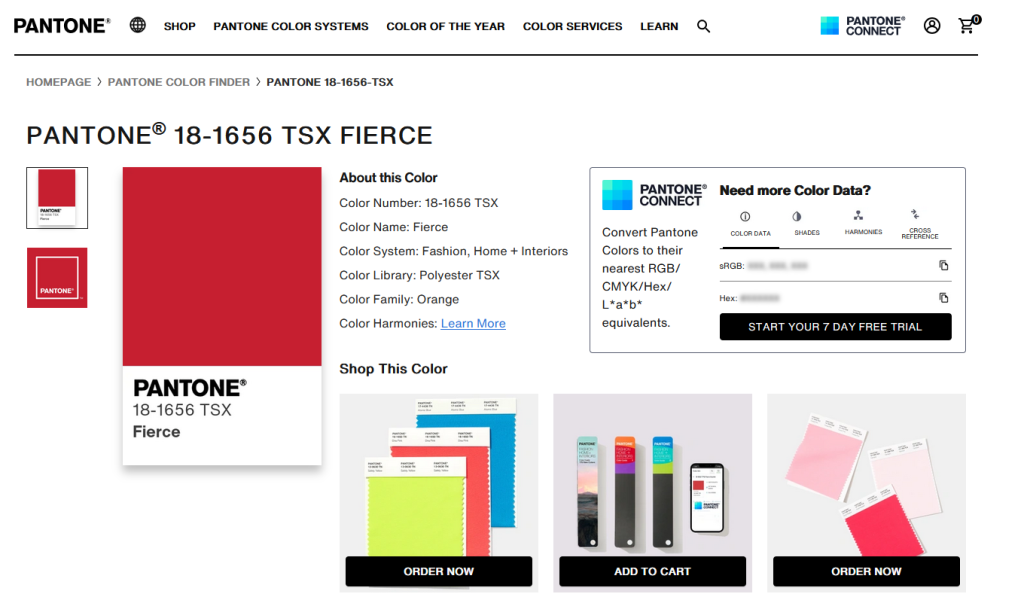Click the large Fierce red color swatch

point(222,267)
